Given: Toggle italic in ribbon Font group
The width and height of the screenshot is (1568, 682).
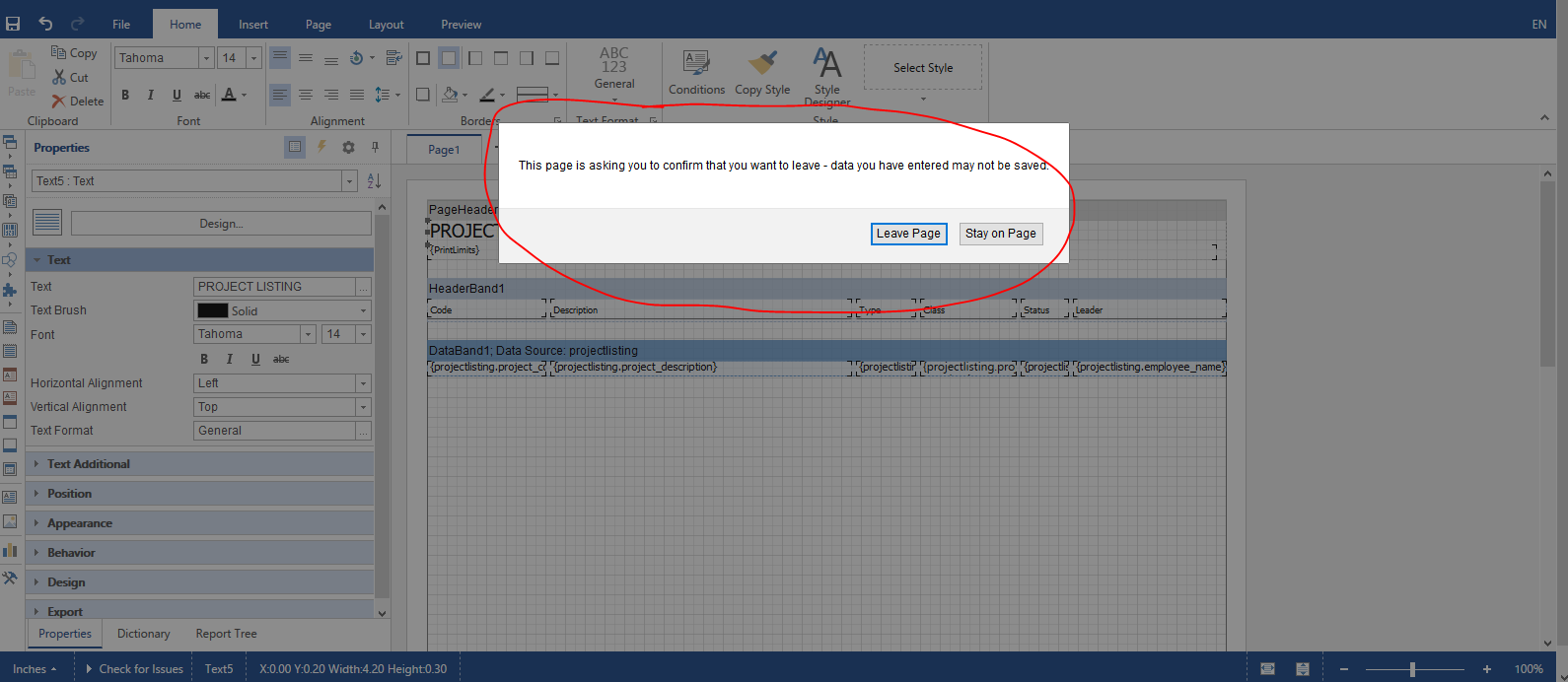Looking at the screenshot, I should pos(151,95).
